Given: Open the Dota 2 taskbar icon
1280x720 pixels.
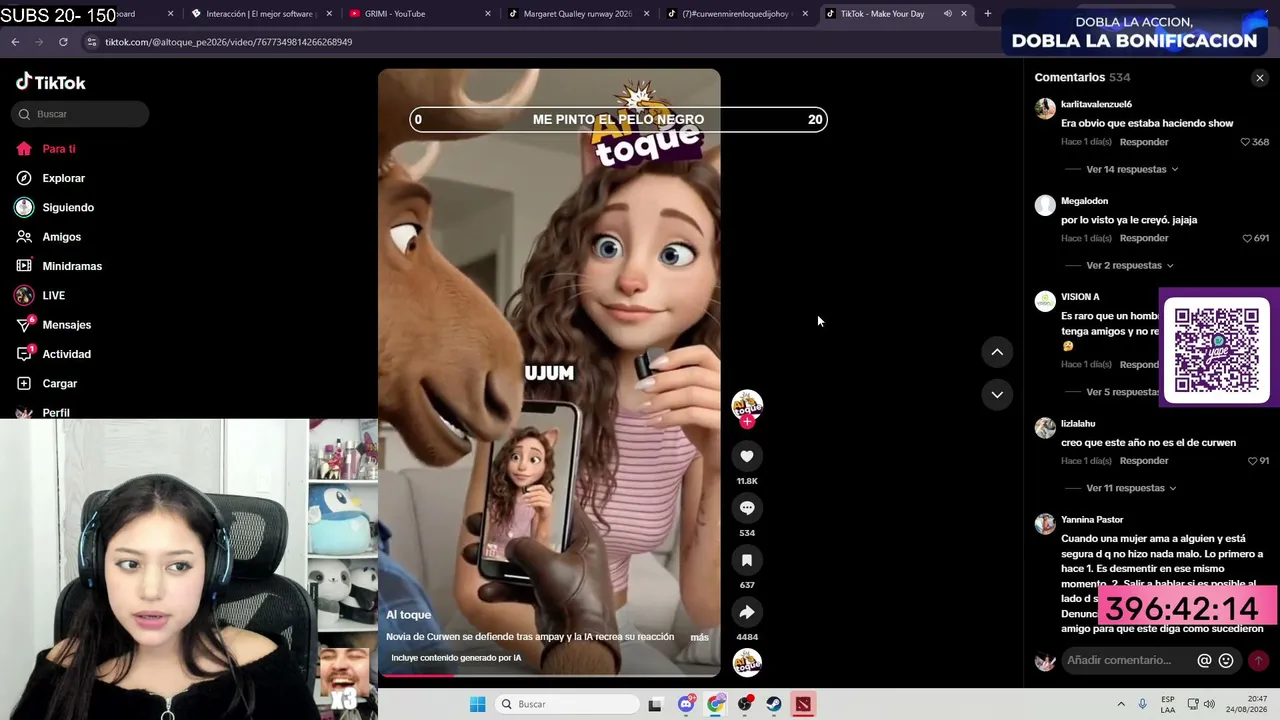Looking at the screenshot, I should [803, 704].
